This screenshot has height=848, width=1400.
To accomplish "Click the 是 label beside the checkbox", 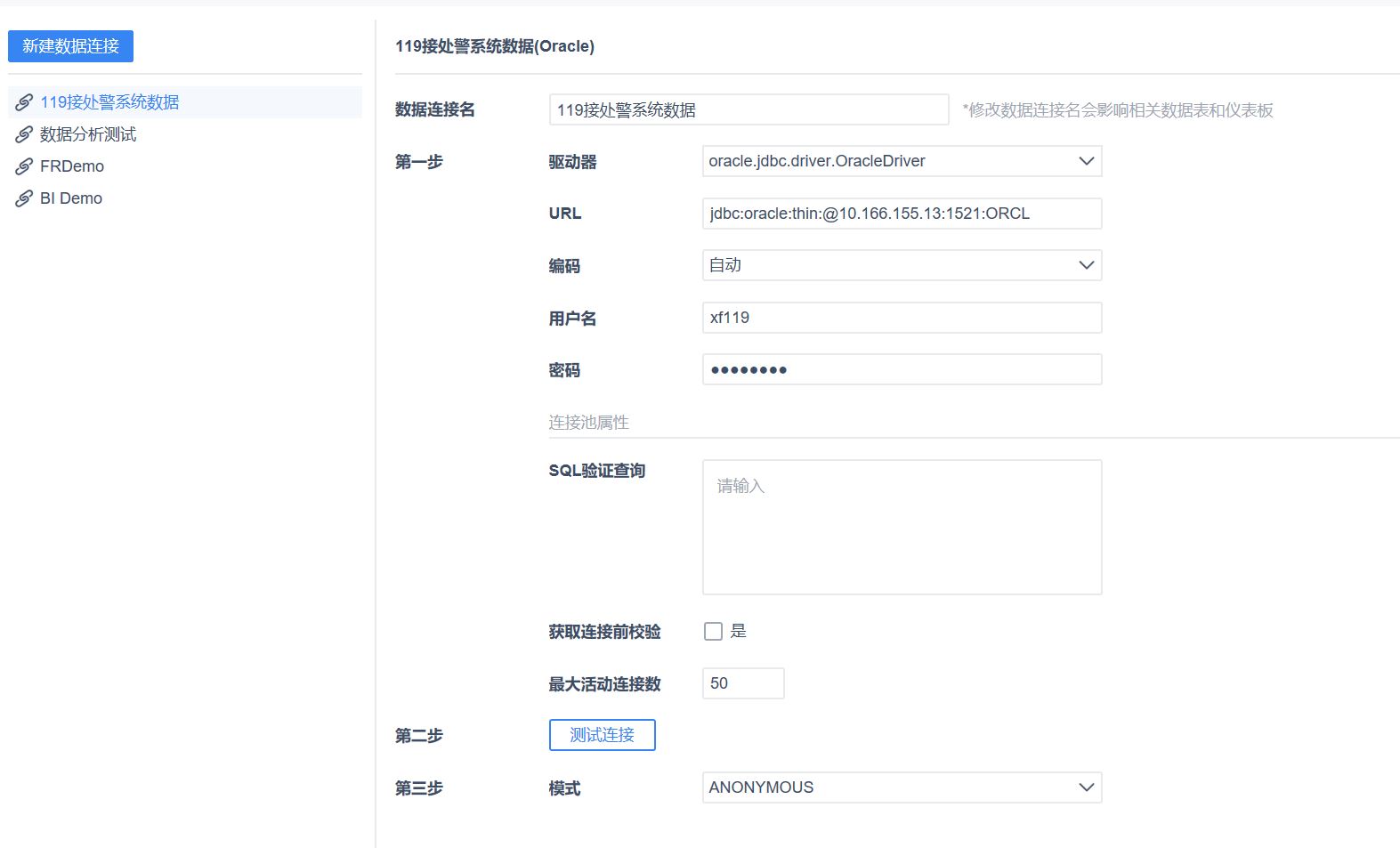I will pos(739,631).
